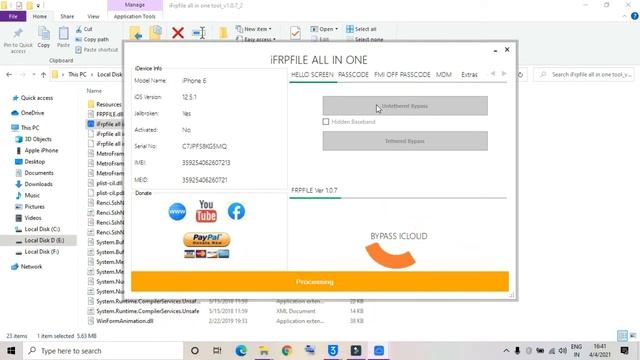Open Downloads in navigation pane

pyautogui.click(x=34, y=184)
